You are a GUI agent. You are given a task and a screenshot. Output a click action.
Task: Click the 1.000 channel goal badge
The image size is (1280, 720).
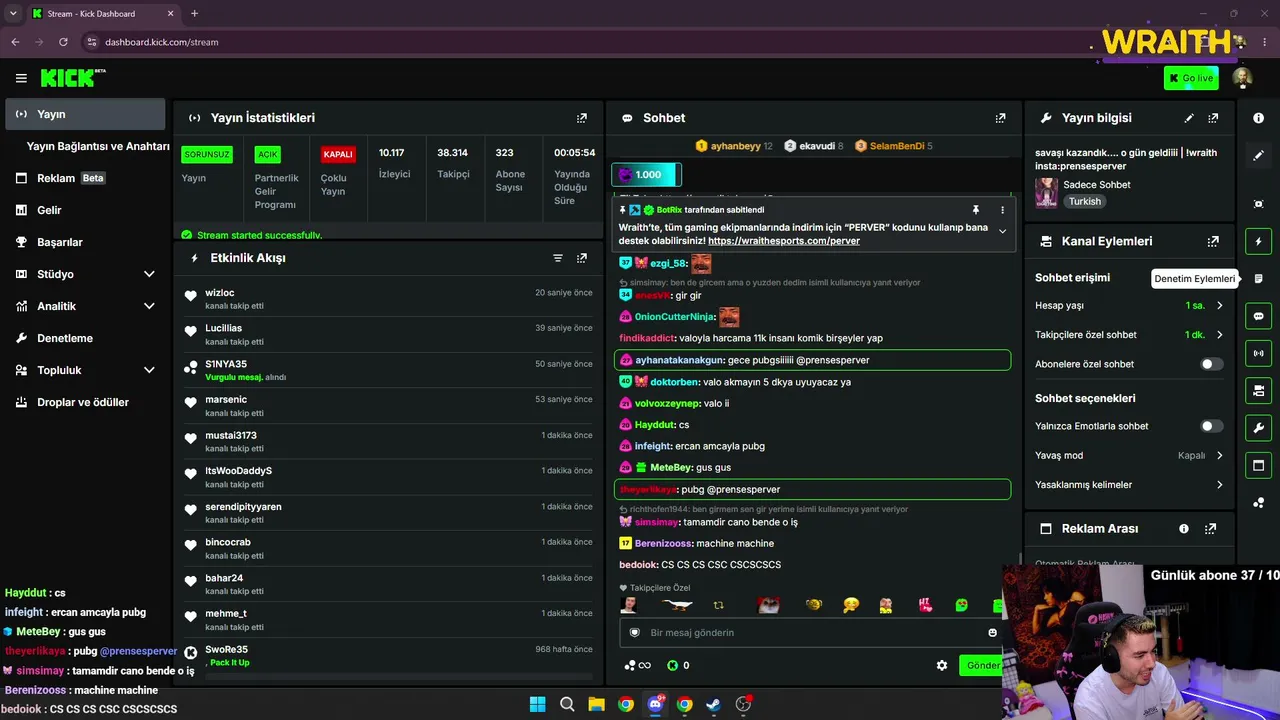tap(647, 175)
